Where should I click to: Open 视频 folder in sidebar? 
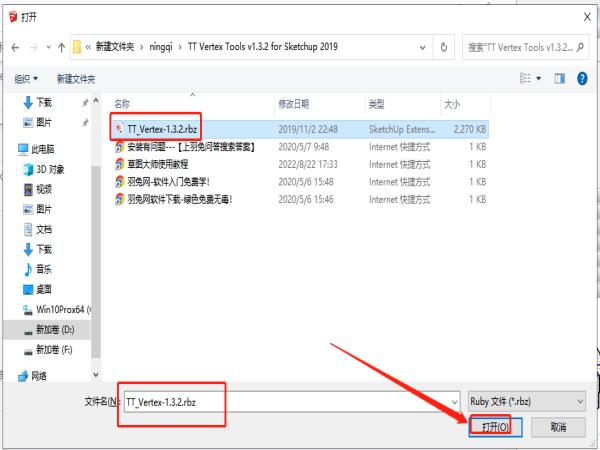coord(38,189)
